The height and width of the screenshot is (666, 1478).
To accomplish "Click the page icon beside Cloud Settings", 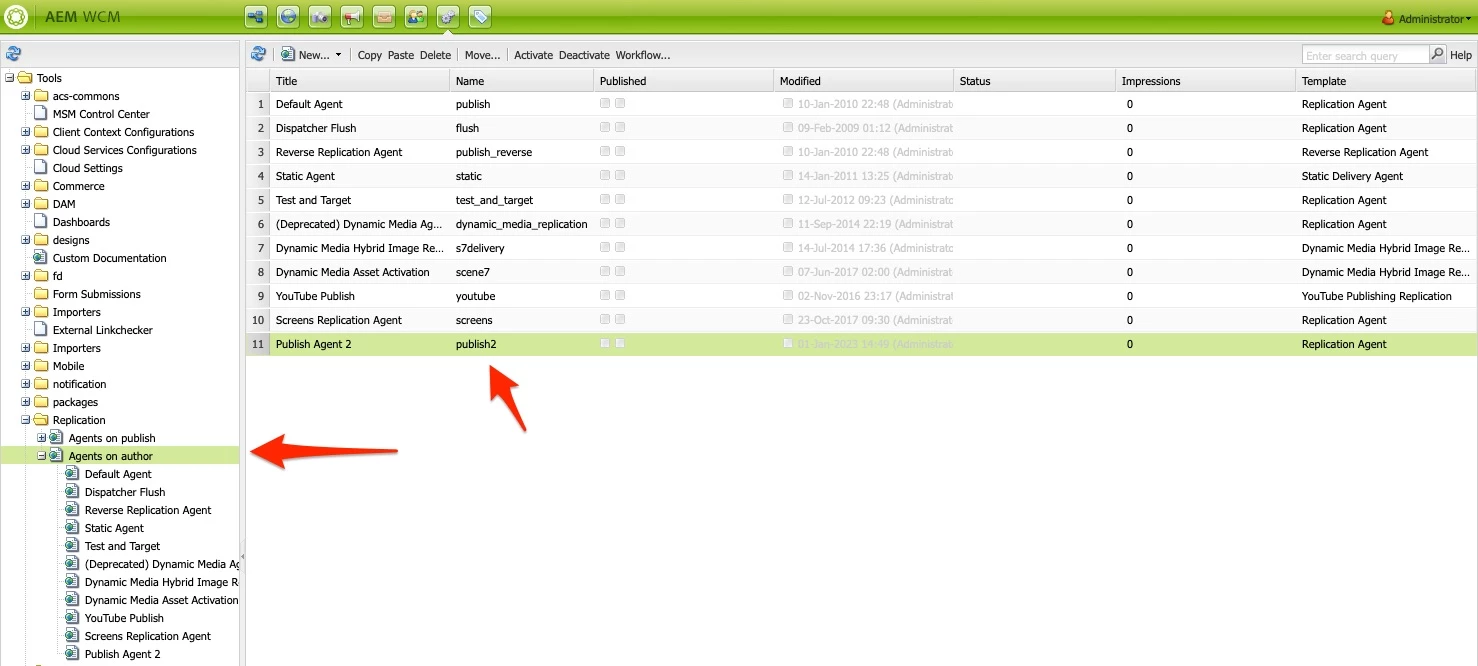I will [x=41, y=168].
